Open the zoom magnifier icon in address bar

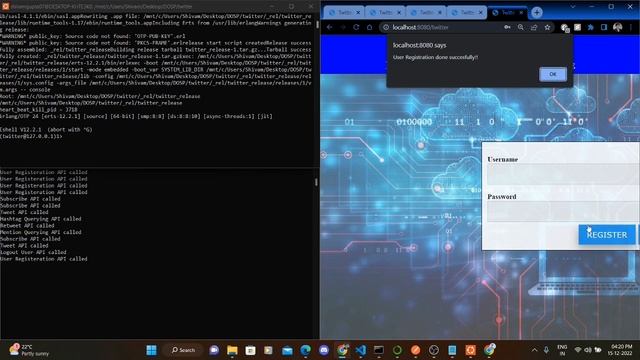520,27
